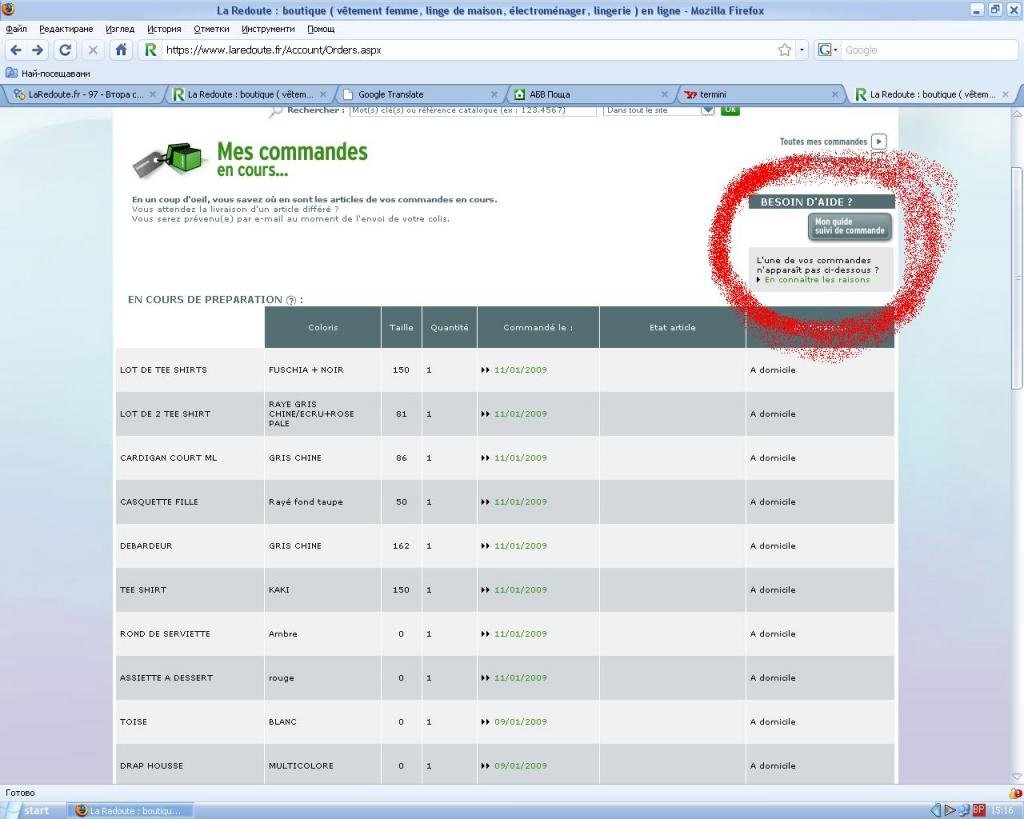Click the 'Mon guide suivi de commande' button

(x=849, y=227)
